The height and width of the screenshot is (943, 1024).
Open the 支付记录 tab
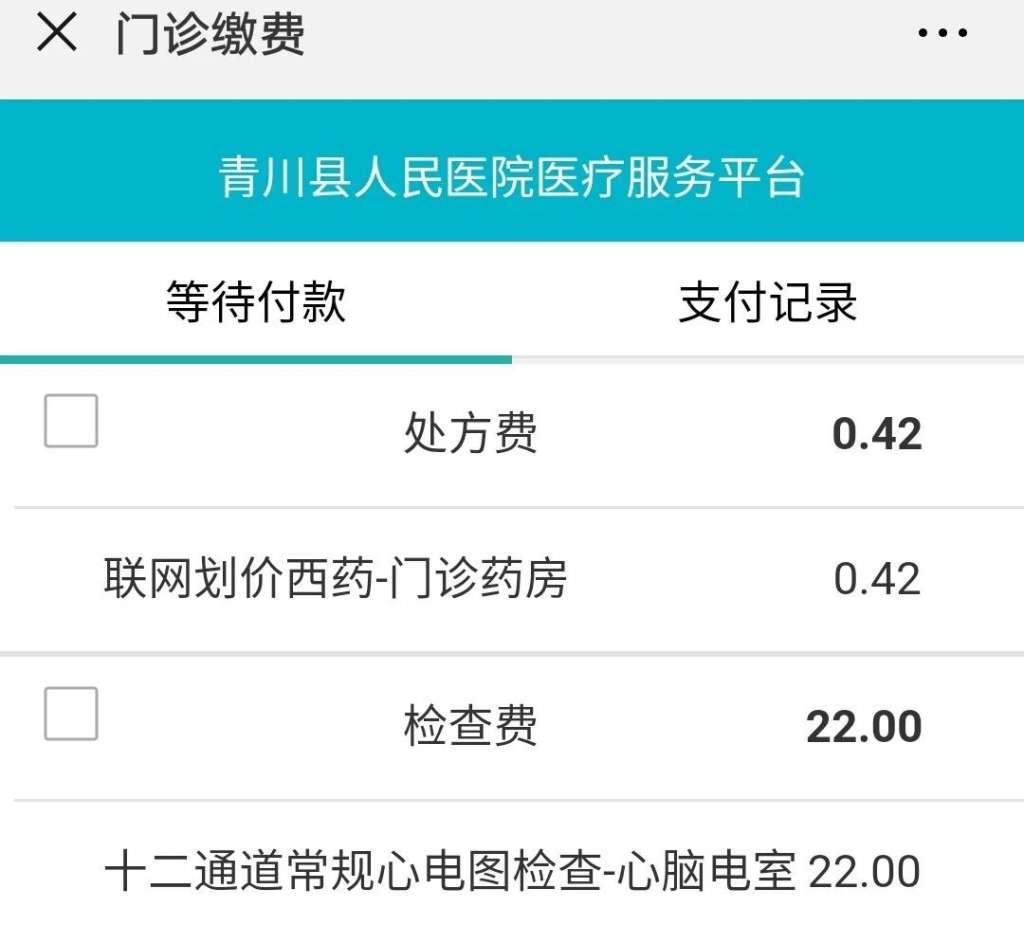pos(768,302)
